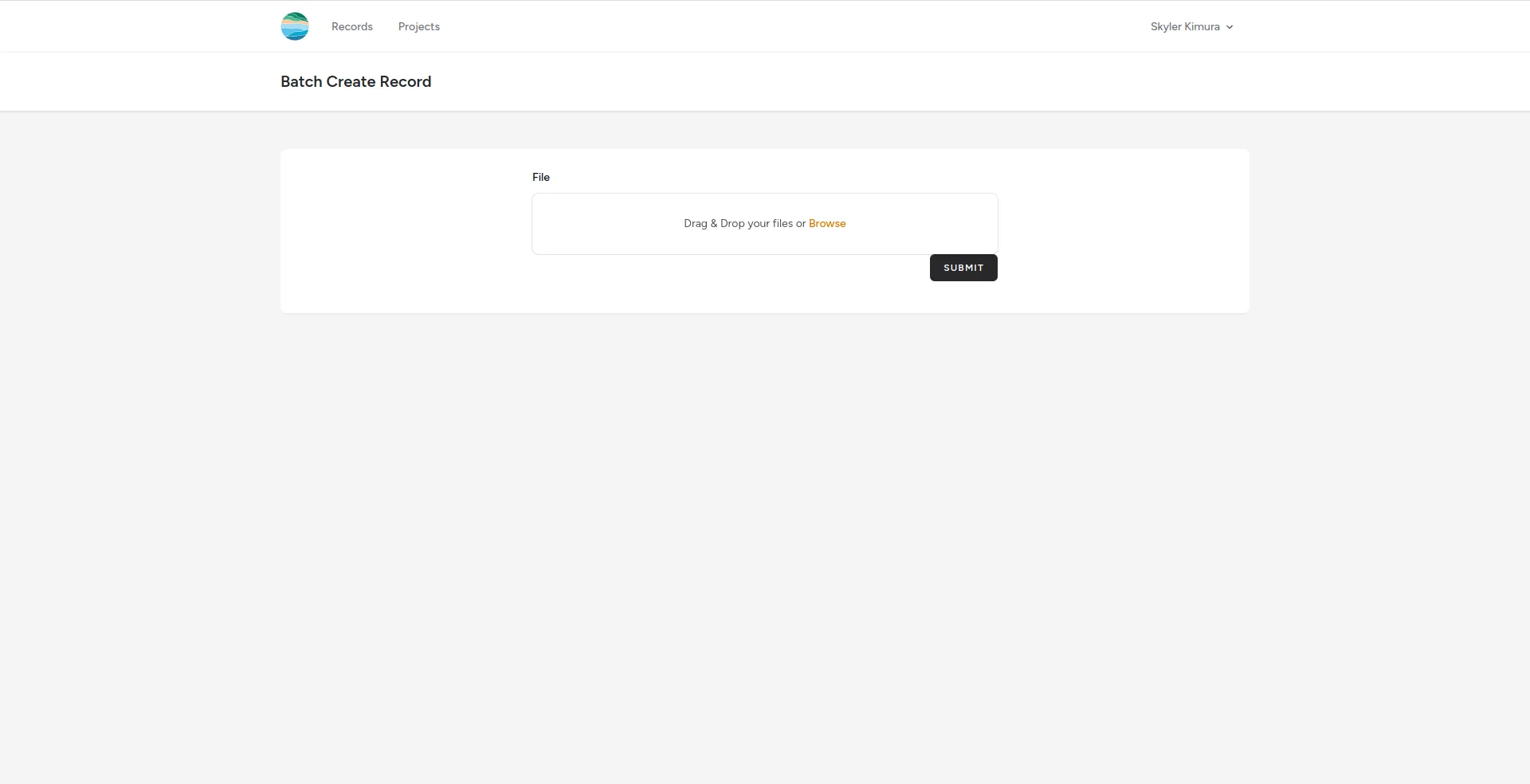Click the Browse link to pick files
Screen dimensions: 1530x784
[827, 224]
